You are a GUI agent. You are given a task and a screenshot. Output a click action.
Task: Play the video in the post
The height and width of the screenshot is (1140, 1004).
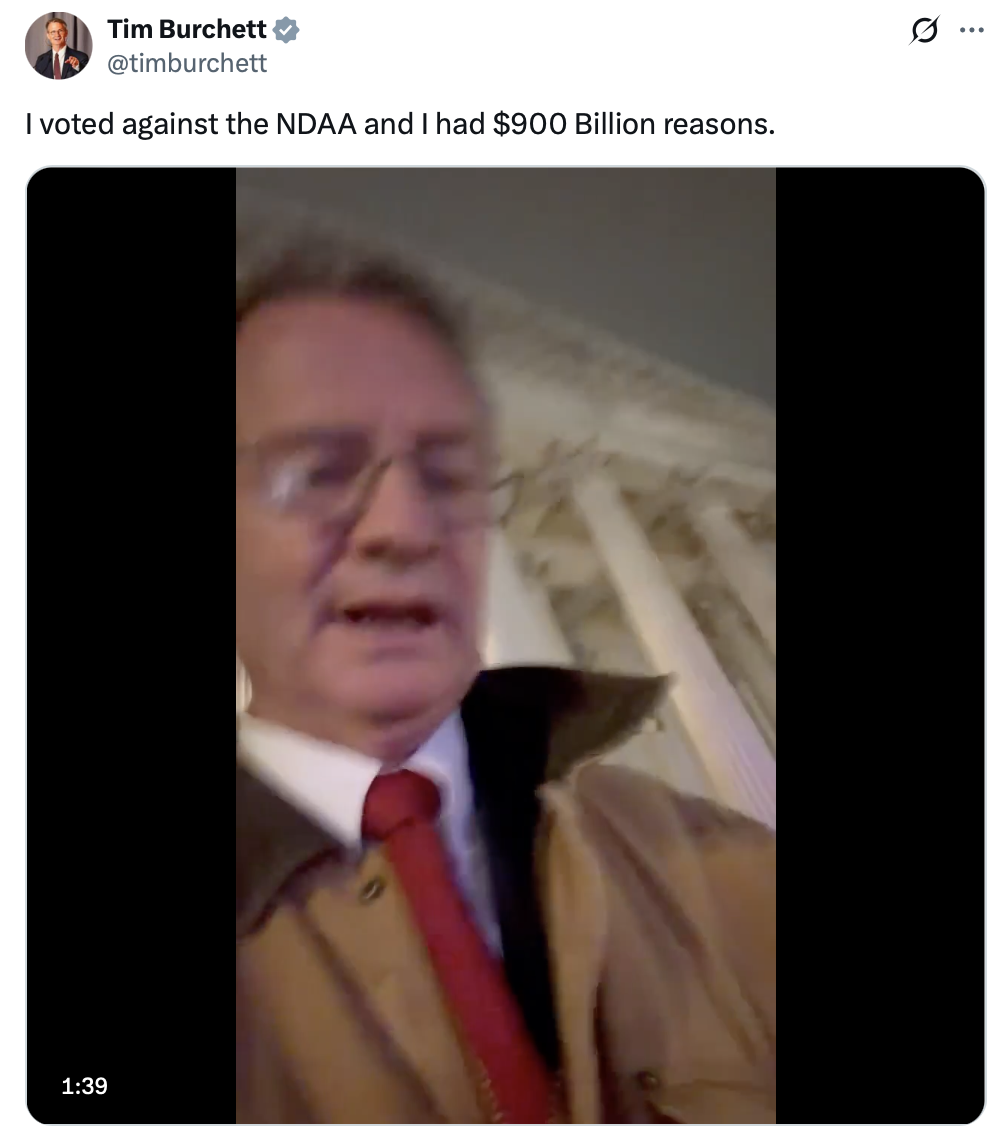pyautogui.click(x=505, y=645)
